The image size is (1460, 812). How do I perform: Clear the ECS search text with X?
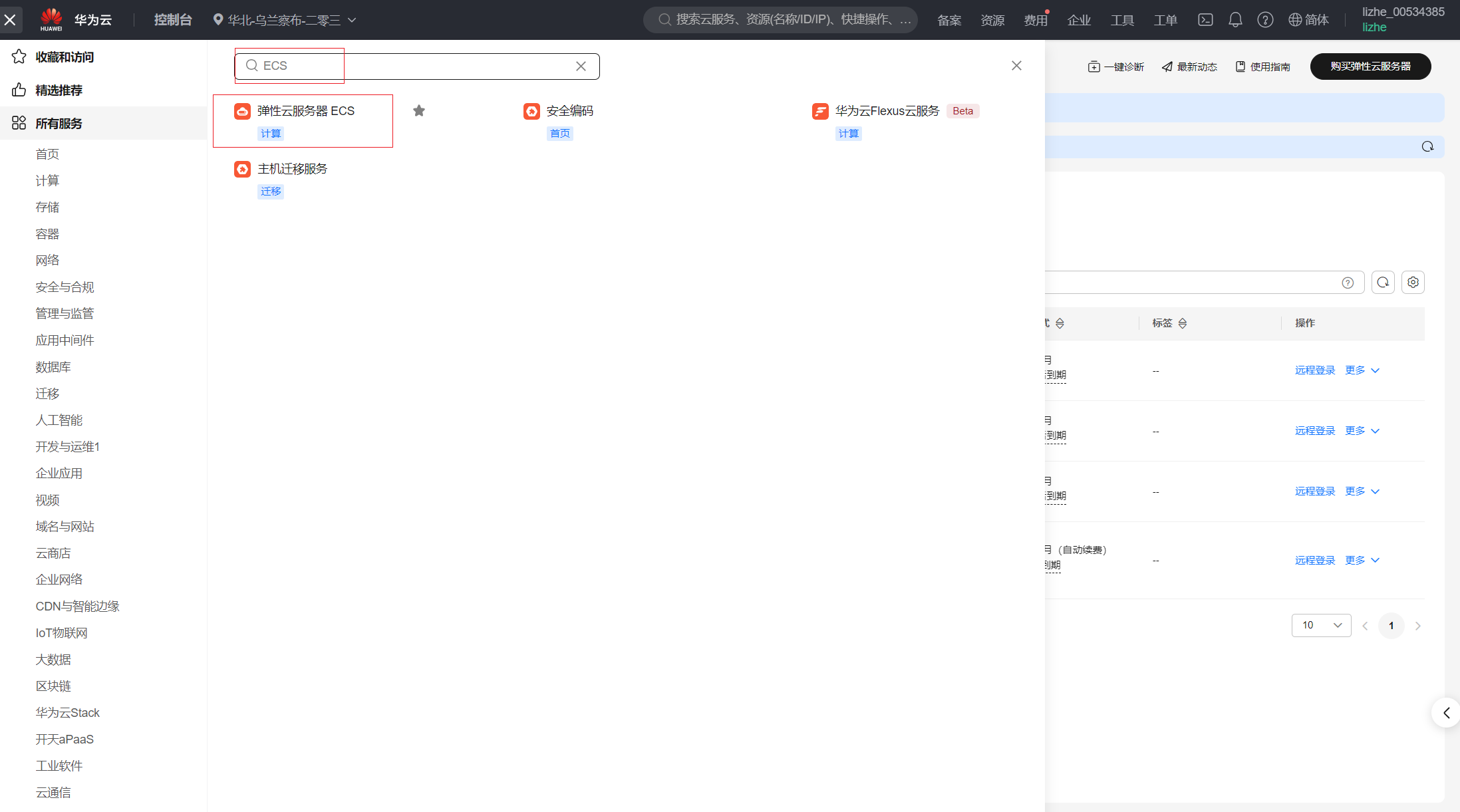pos(581,67)
